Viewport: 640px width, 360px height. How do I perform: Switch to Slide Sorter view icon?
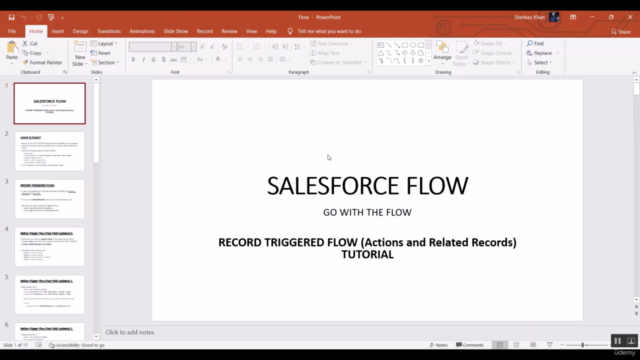[x=516, y=345]
